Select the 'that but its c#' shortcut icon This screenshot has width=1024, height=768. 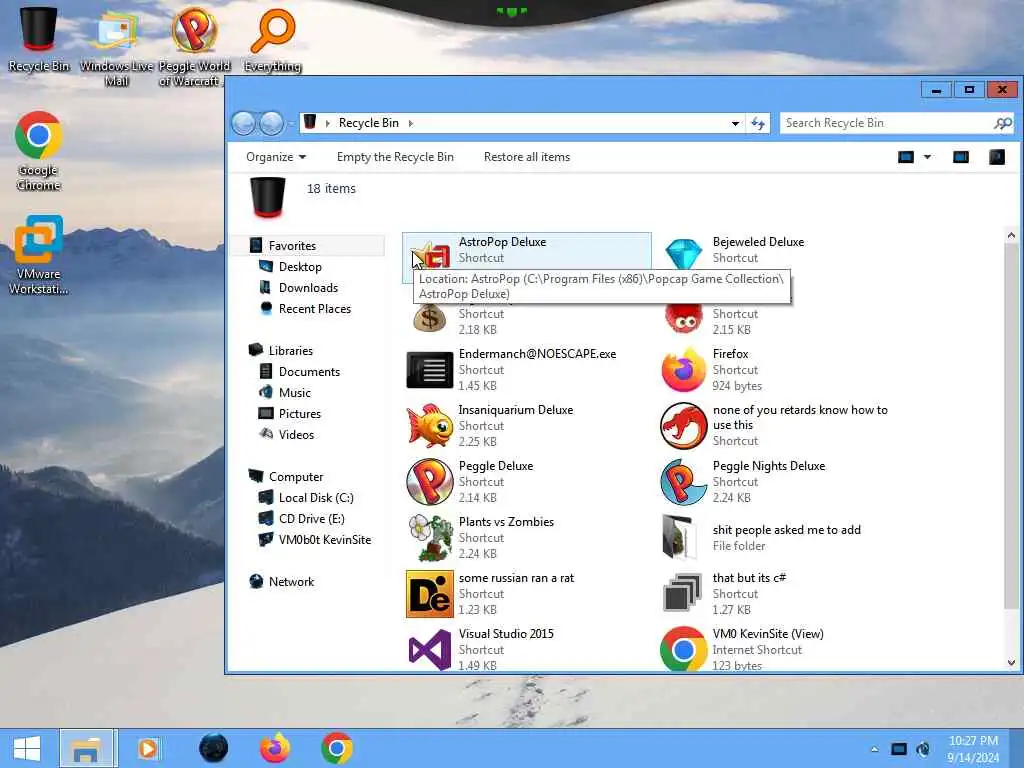[683, 594]
